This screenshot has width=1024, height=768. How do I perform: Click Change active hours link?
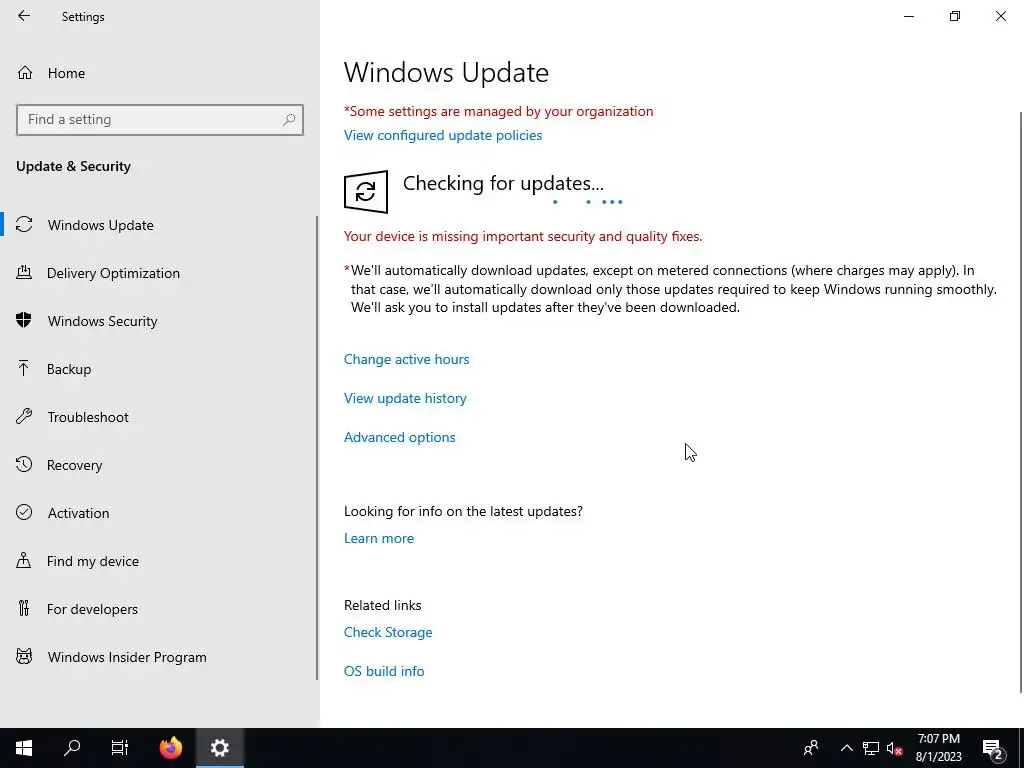[406, 359]
